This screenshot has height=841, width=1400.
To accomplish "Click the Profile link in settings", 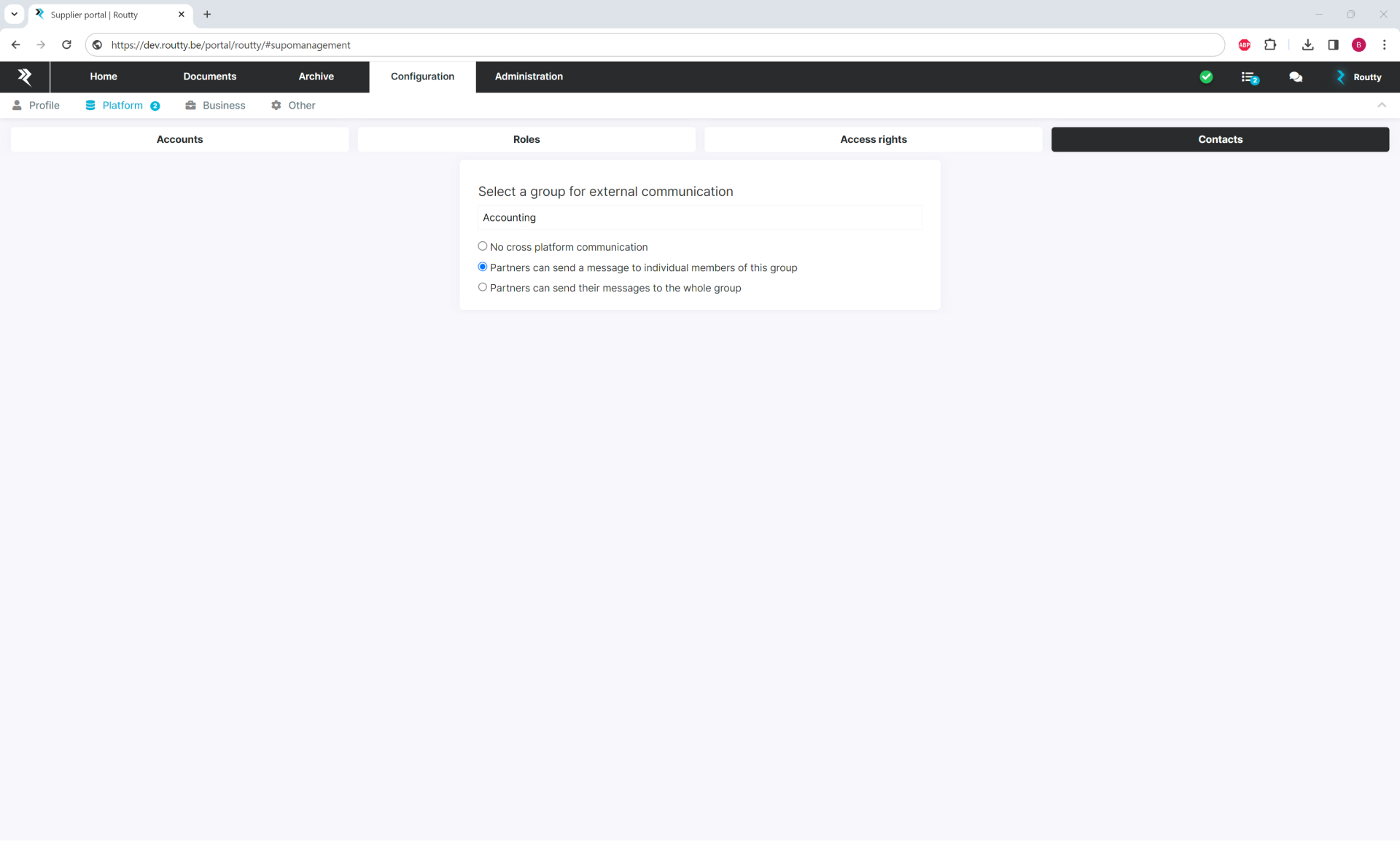I will pyautogui.click(x=44, y=105).
